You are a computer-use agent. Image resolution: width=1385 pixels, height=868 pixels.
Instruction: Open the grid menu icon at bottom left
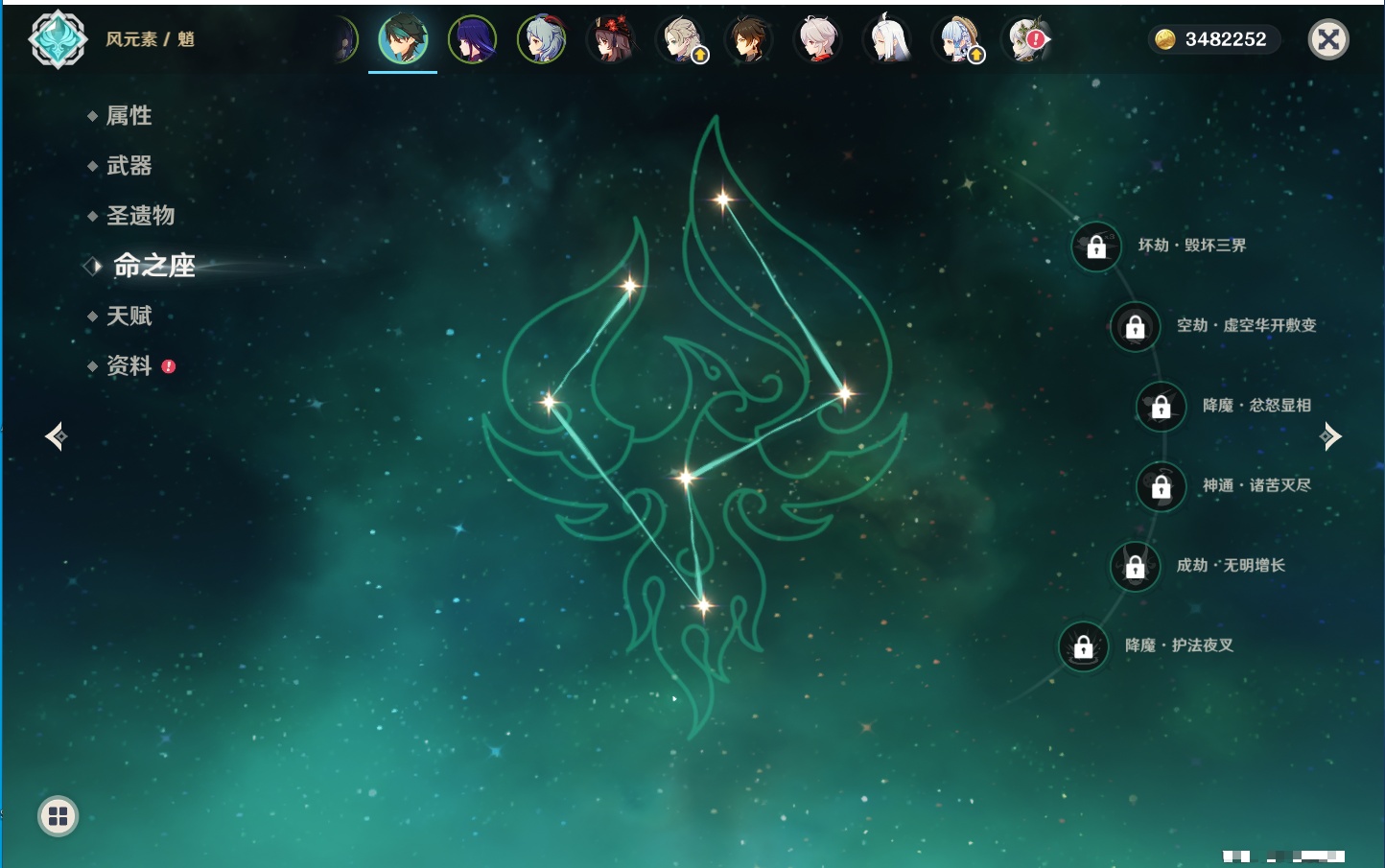(x=58, y=816)
